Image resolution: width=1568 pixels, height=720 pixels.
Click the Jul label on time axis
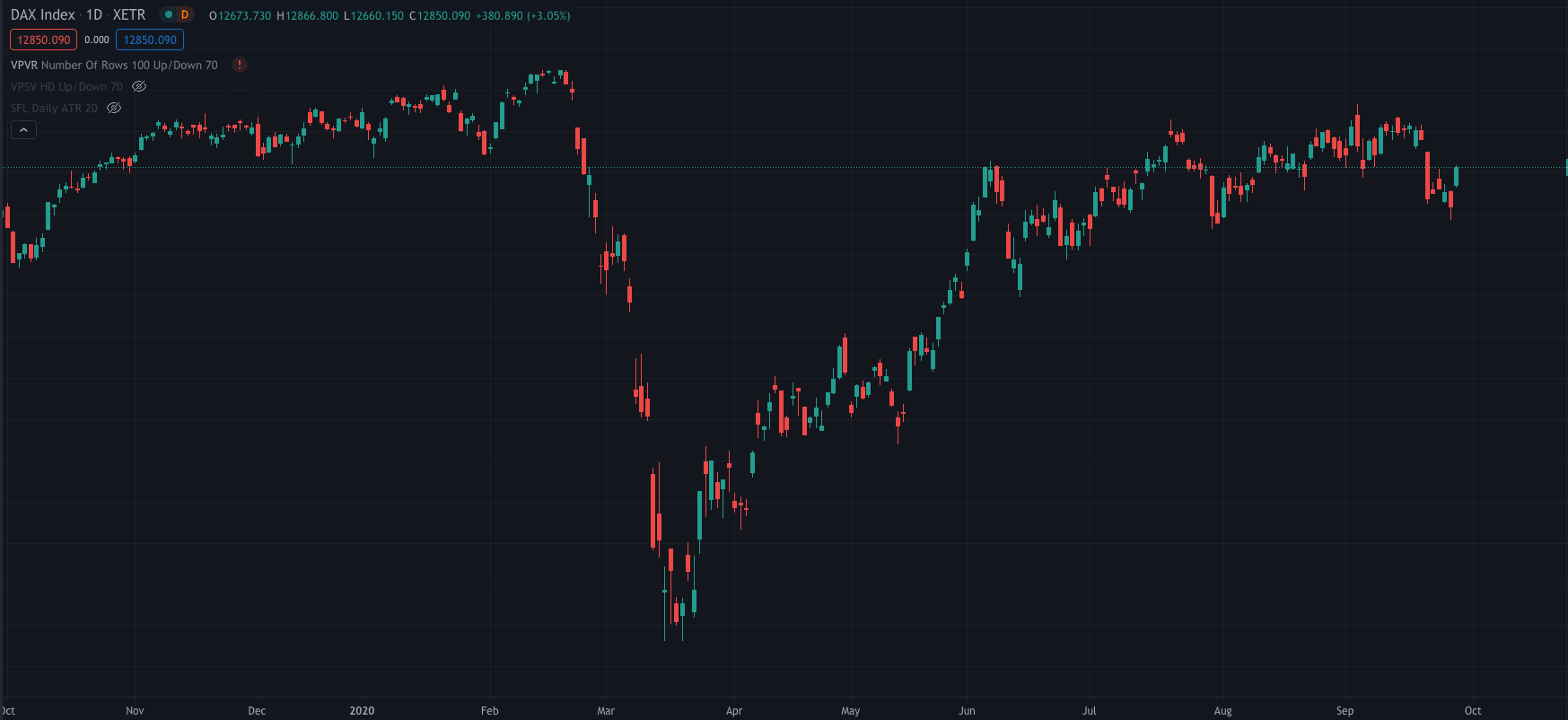click(x=1089, y=710)
